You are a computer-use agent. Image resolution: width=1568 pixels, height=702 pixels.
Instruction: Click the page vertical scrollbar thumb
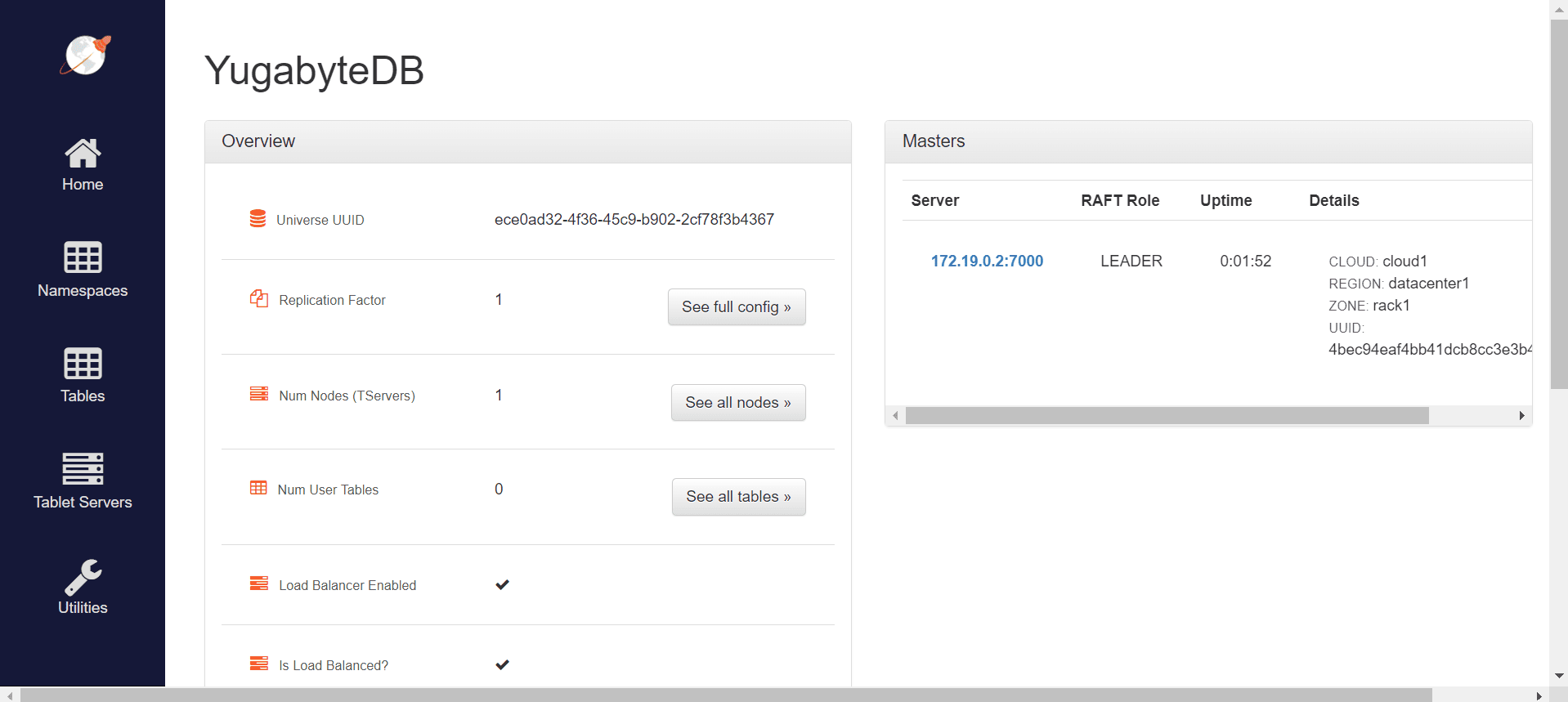(1559, 204)
